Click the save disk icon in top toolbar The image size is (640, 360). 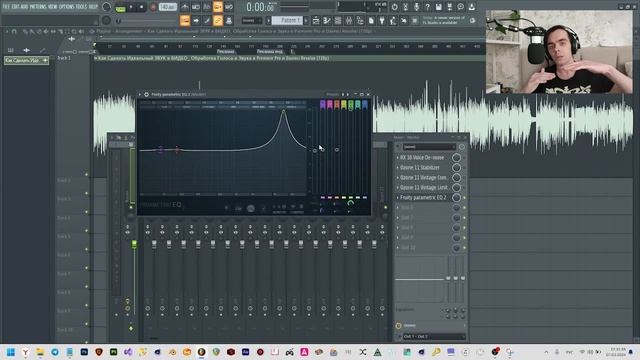(x=438, y=7)
